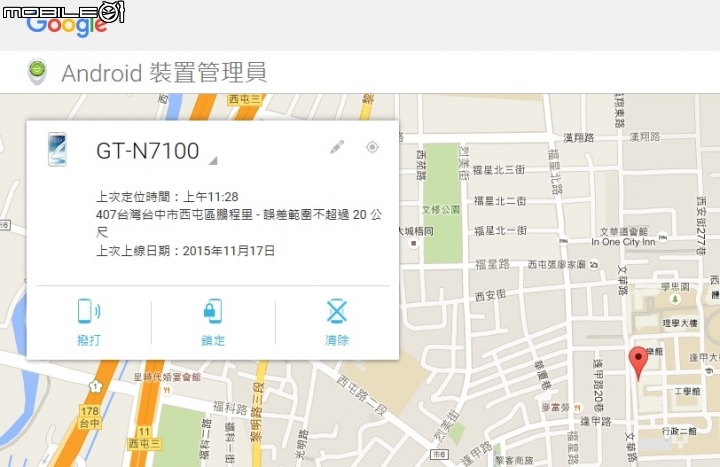Click the Android Device Manager green icon
Image resolution: width=720 pixels, height=467 pixels.
tap(37, 72)
